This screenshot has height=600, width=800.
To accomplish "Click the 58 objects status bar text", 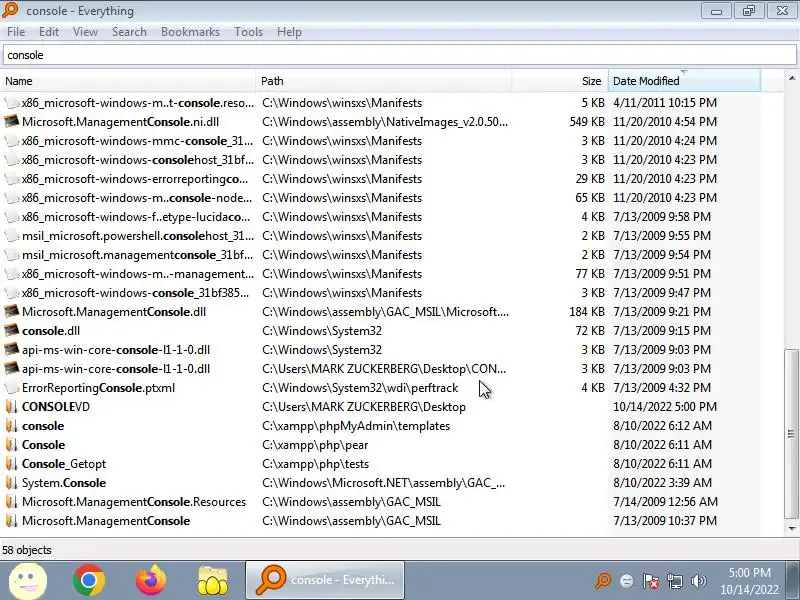I will 27,550.
